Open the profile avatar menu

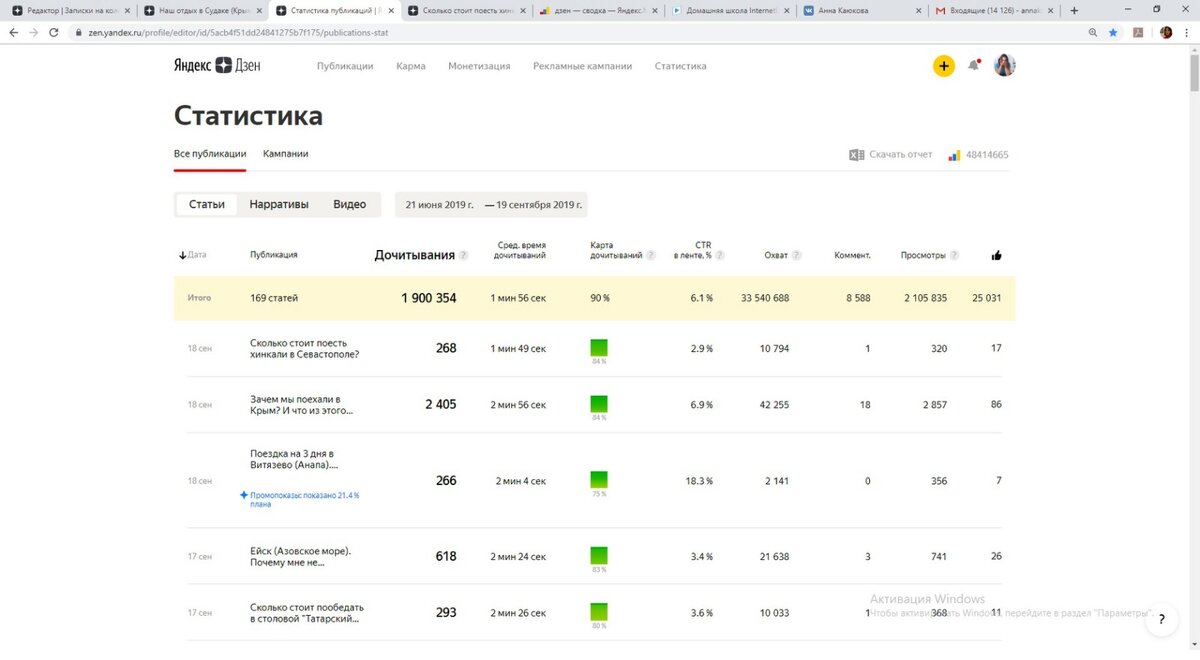[x=1004, y=65]
